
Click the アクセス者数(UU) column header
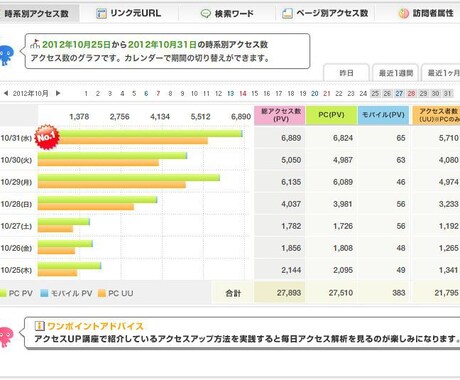[x=436, y=115]
